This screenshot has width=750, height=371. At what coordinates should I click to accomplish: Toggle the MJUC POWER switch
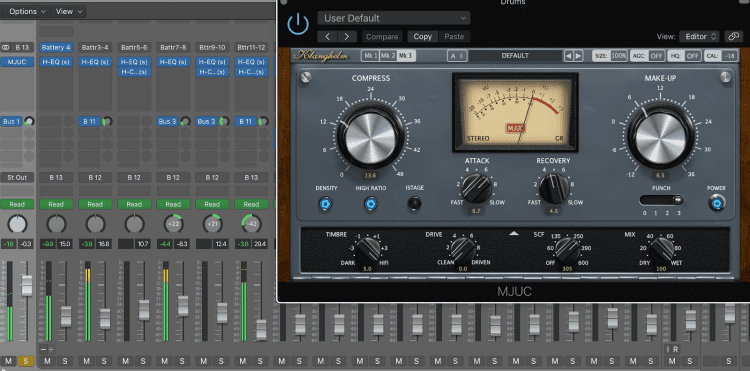(716, 204)
